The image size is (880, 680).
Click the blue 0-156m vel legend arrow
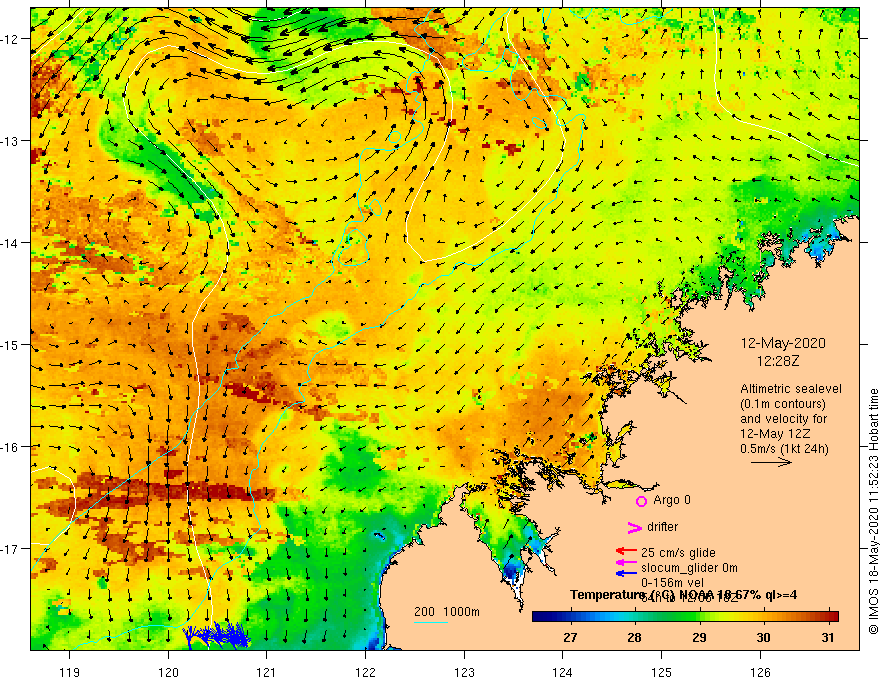(x=626, y=573)
